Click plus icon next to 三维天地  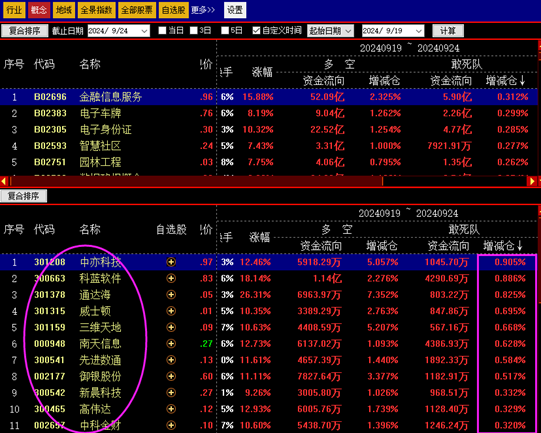171,327
